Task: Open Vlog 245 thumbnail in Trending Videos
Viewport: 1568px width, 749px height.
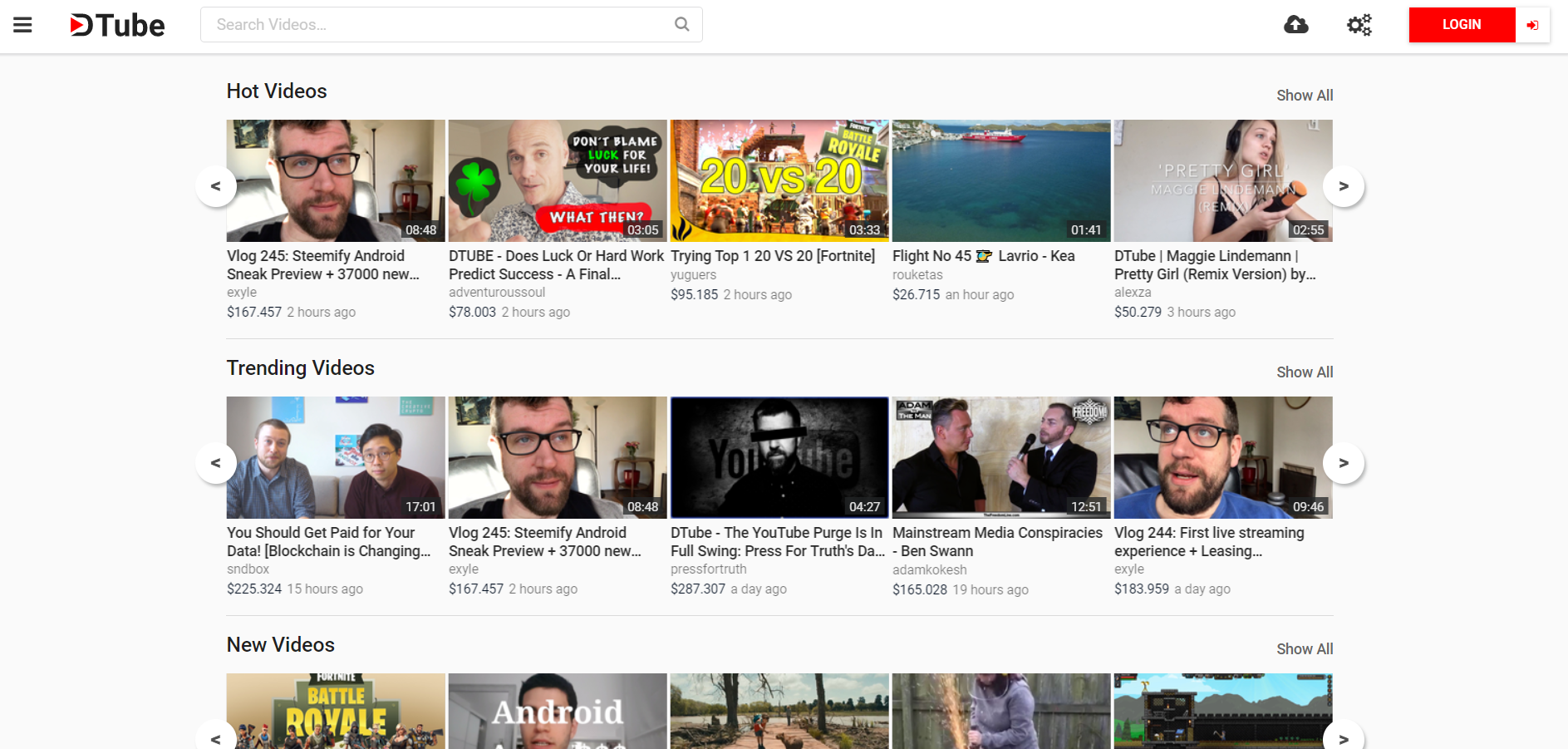Action: click(x=558, y=457)
